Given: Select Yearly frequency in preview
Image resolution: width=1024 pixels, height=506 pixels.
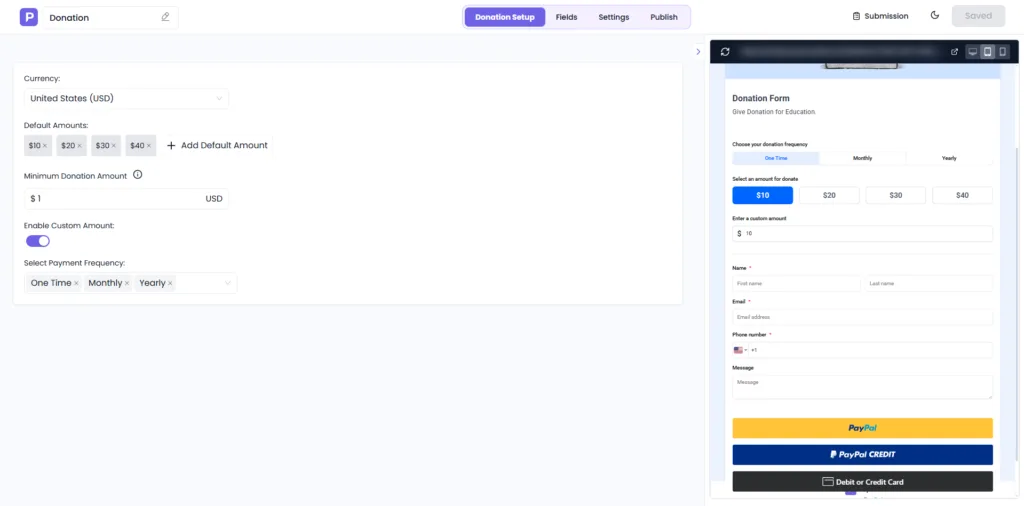Looking at the screenshot, I should tap(949, 158).
